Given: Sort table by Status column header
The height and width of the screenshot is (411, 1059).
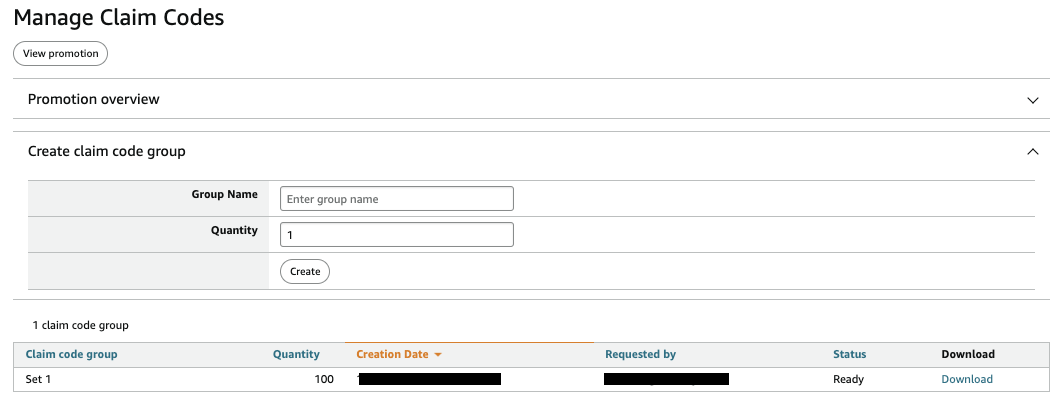Looking at the screenshot, I should pos(849,355).
